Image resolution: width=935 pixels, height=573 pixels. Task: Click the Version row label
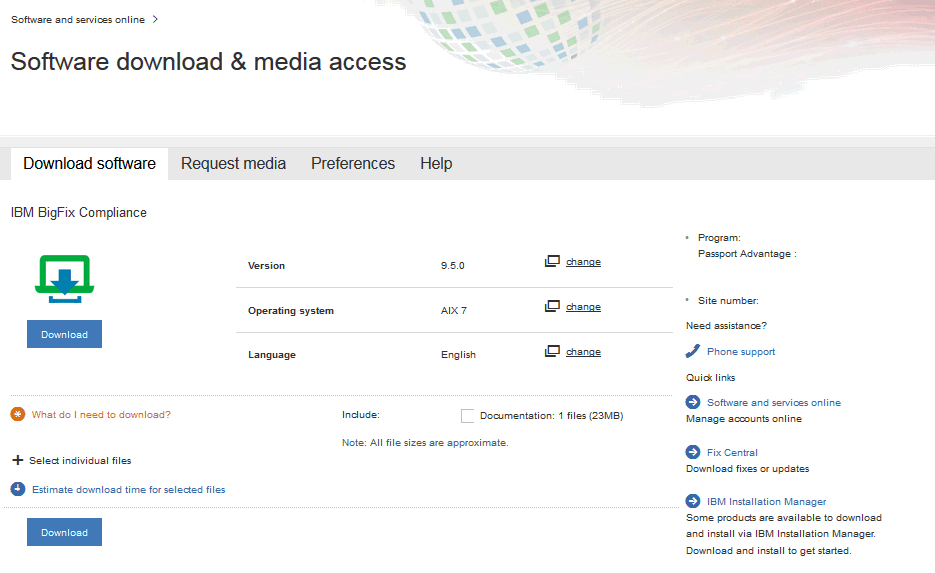[266, 265]
